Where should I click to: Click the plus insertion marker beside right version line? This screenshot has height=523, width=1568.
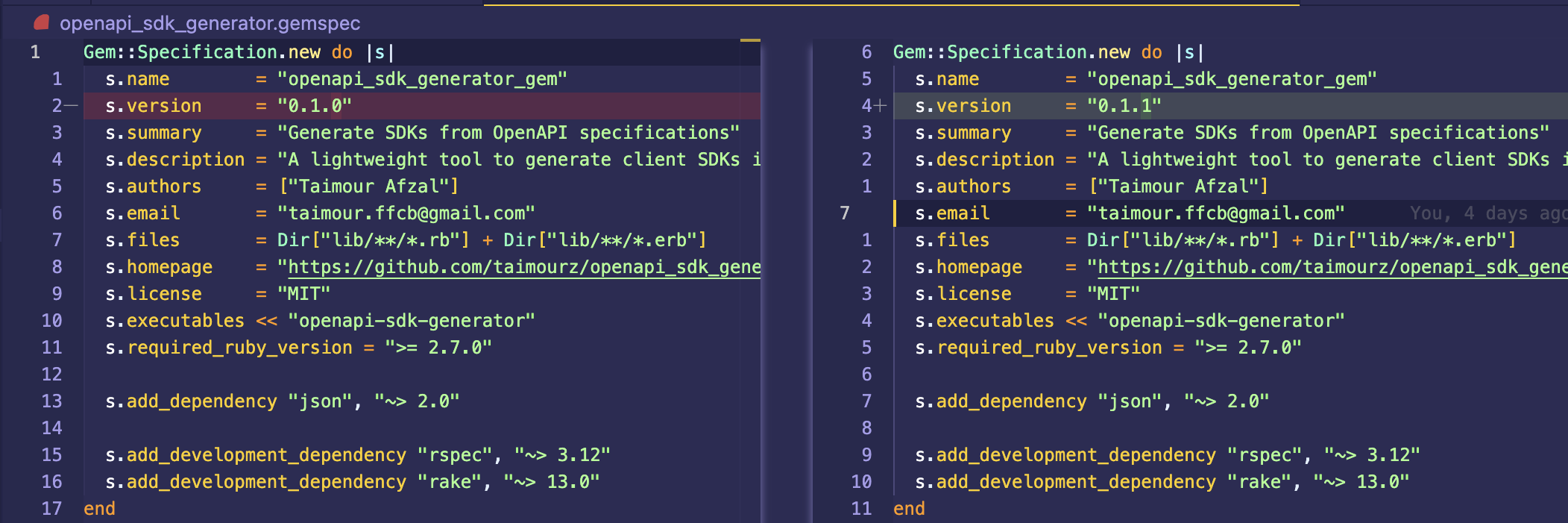(881, 106)
